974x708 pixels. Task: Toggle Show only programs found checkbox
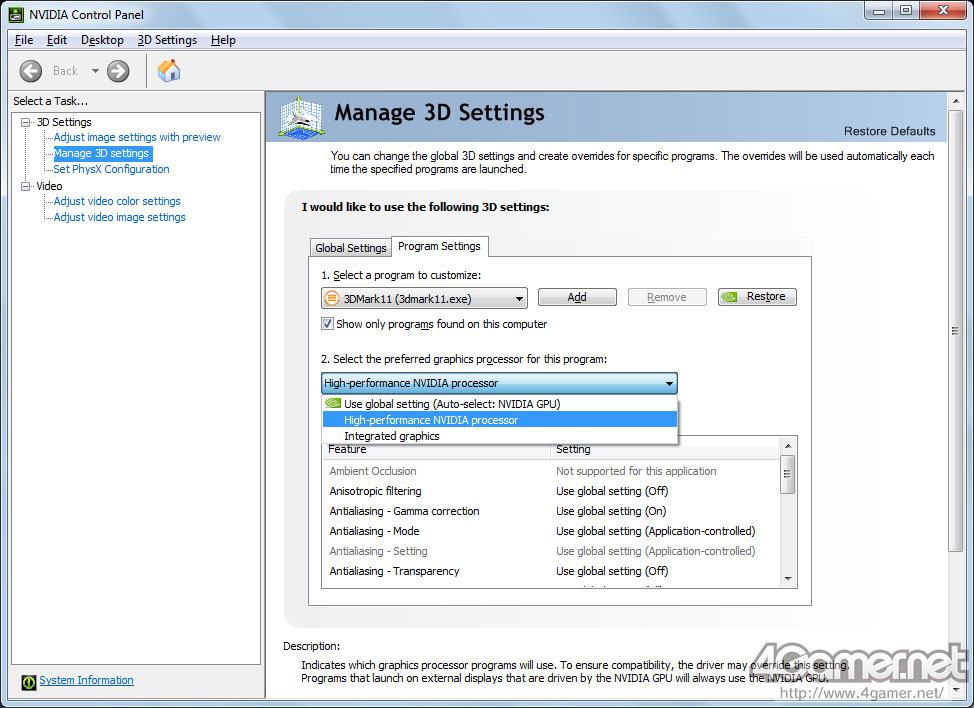(327, 324)
